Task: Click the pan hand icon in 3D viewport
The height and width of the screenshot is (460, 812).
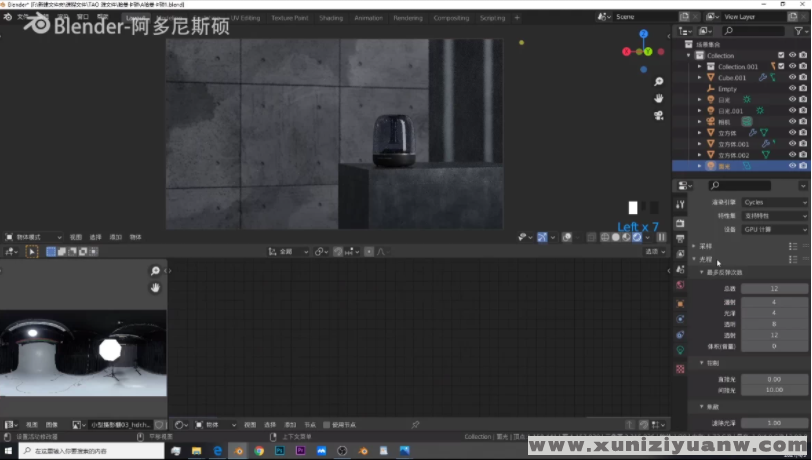Action: (659, 98)
